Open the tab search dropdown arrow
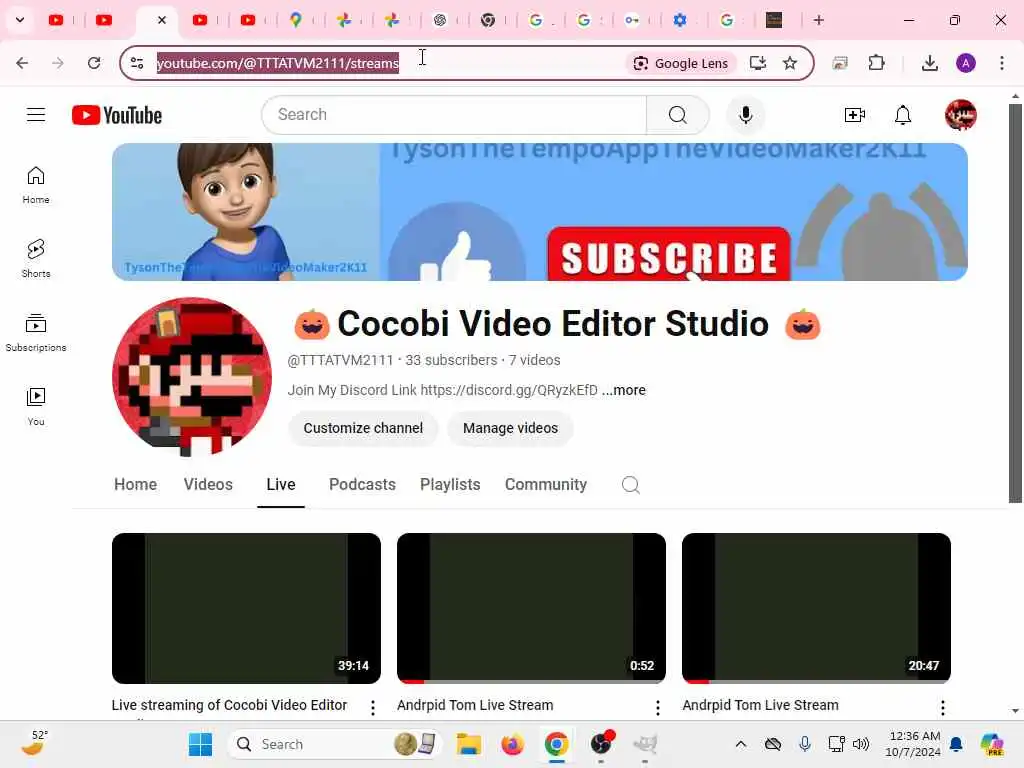 pyautogui.click(x=20, y=20)
